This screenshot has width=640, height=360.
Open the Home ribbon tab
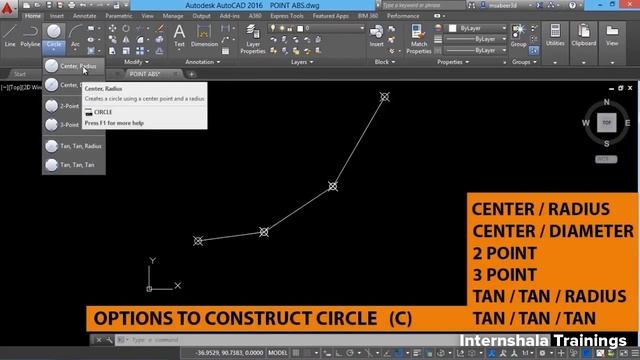click(x=32, y=16)
